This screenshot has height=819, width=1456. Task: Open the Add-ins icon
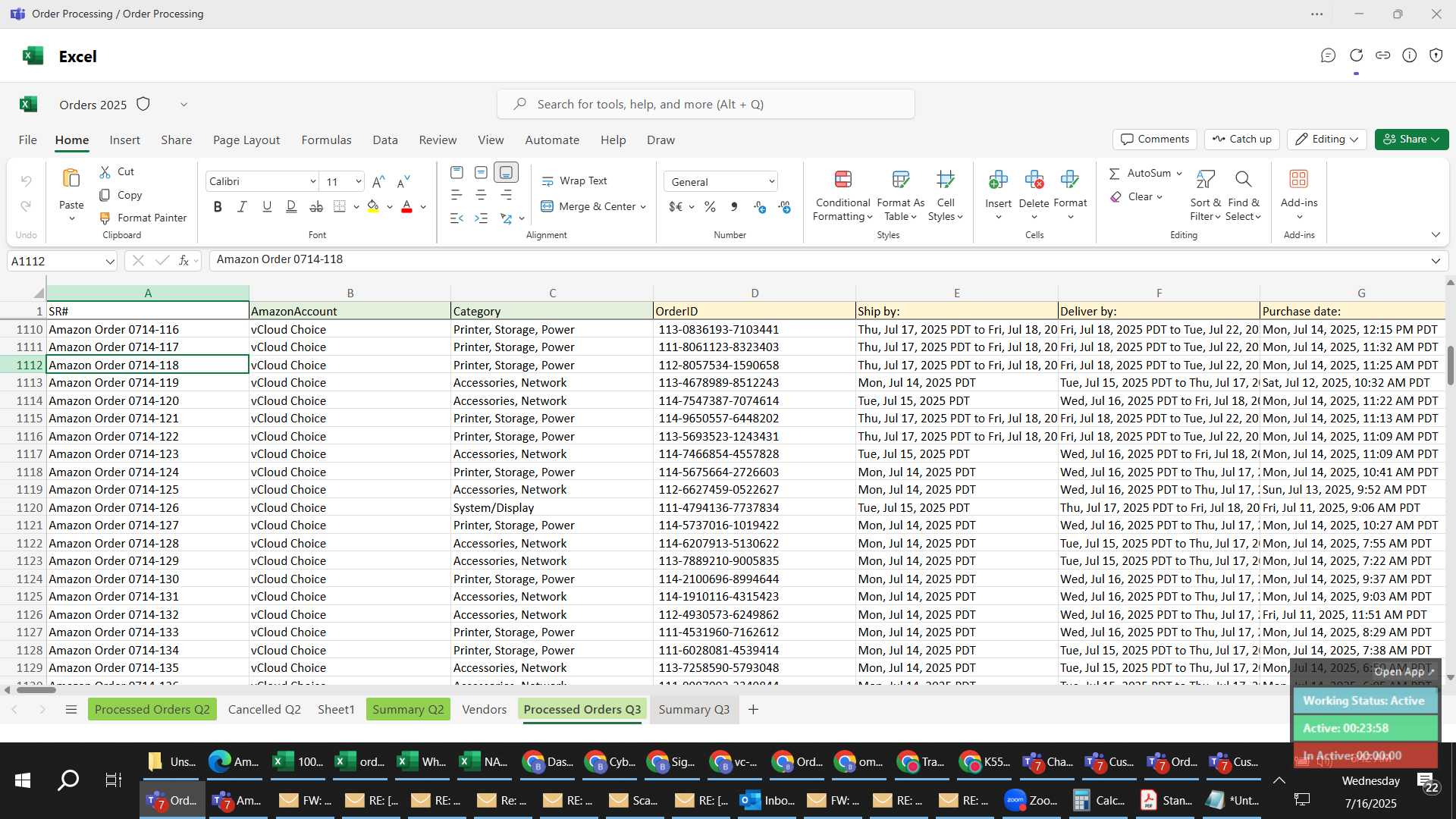(1299, 179)
